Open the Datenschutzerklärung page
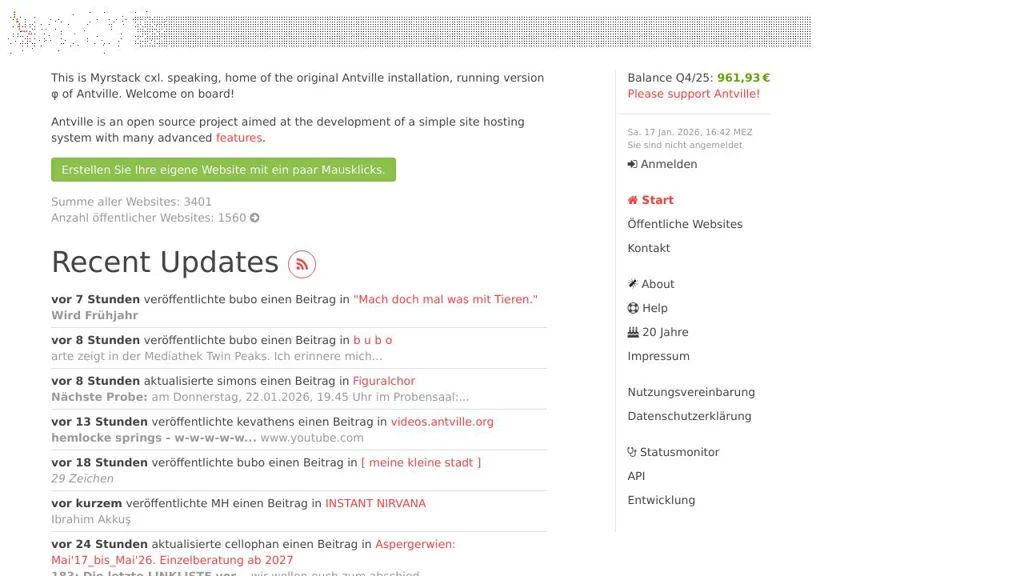The image size is (1024, 576). coord(689,416)
